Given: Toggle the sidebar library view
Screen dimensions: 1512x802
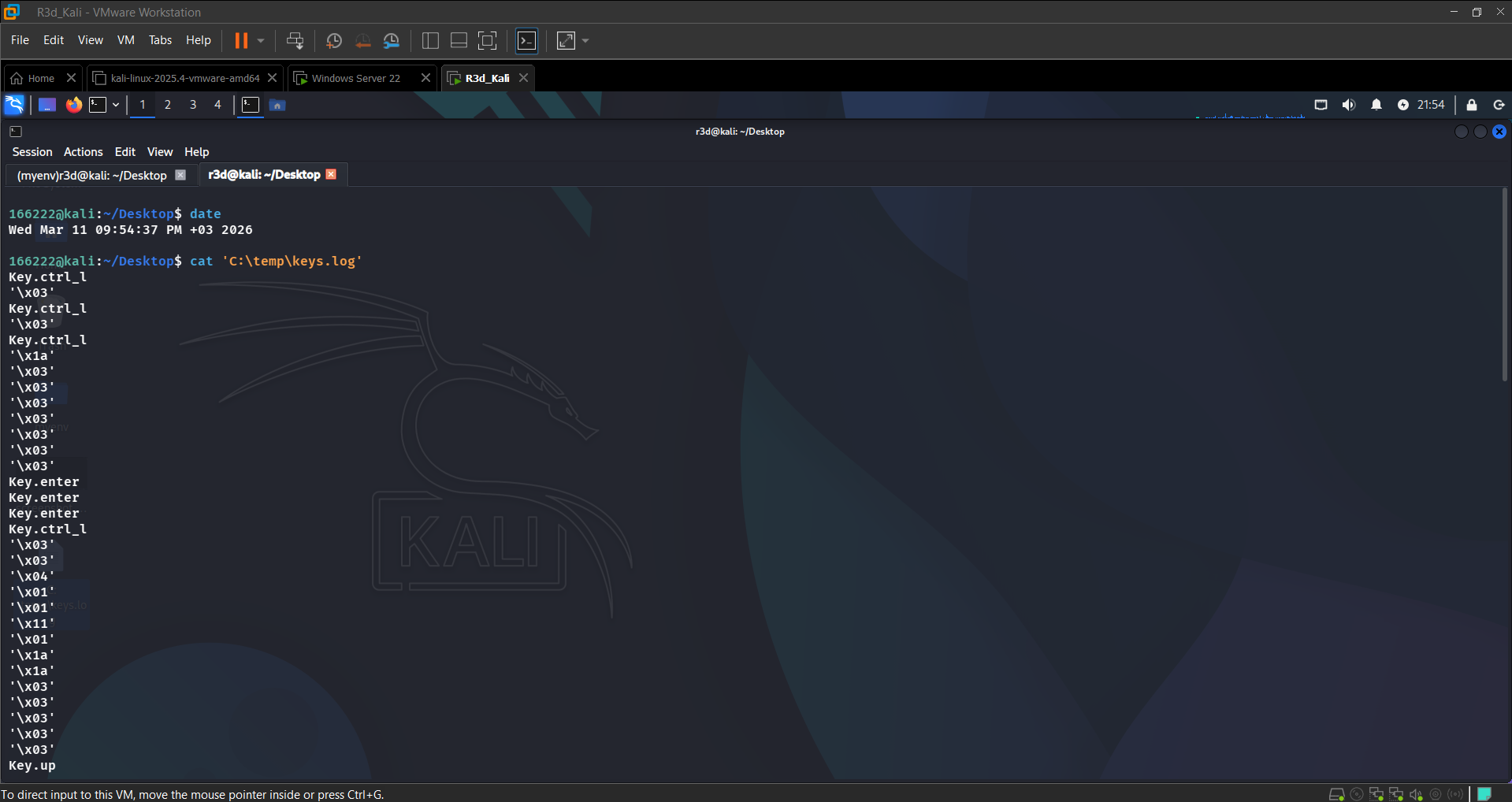Looking at the screenshot, I should coord(430,40).
